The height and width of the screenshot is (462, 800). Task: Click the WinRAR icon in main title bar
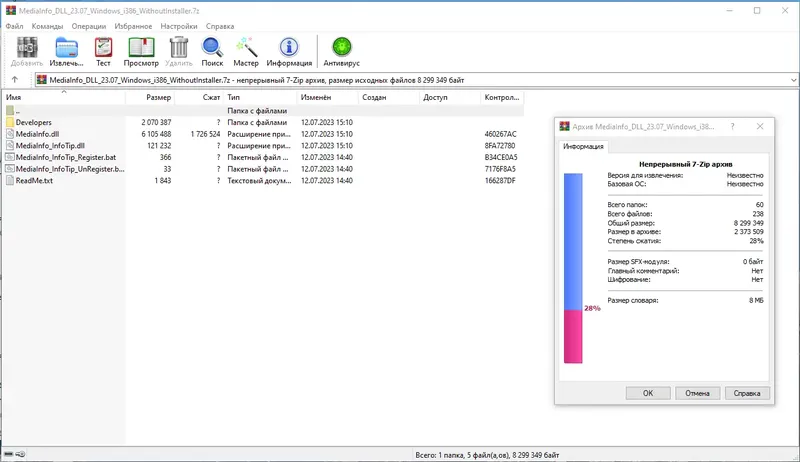tap(11, 10)
